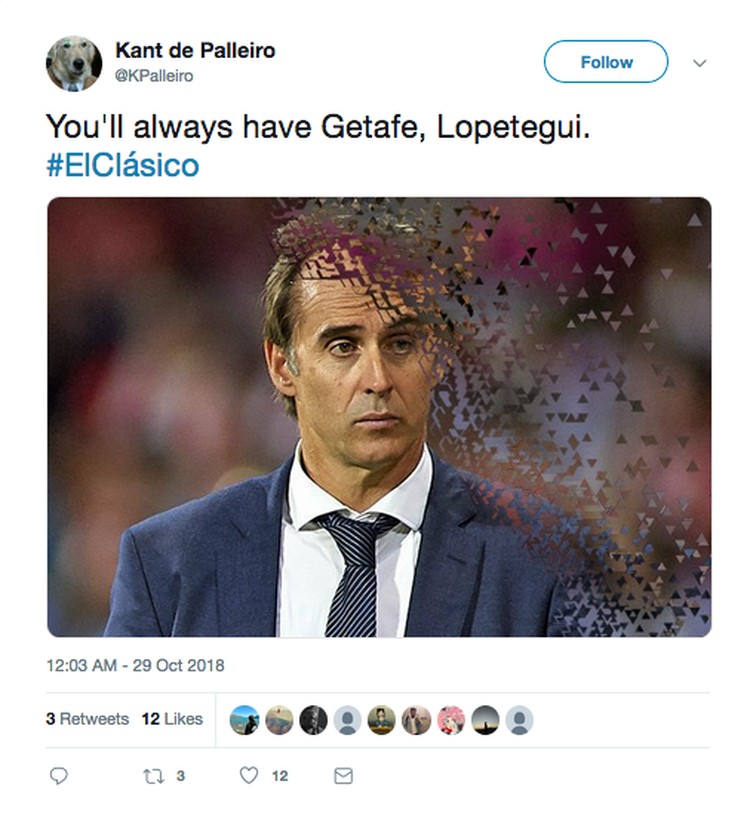Send tweet via Direct Message envelope icon
The width and height of the screenshot is (750, 818).
[343, 775]
